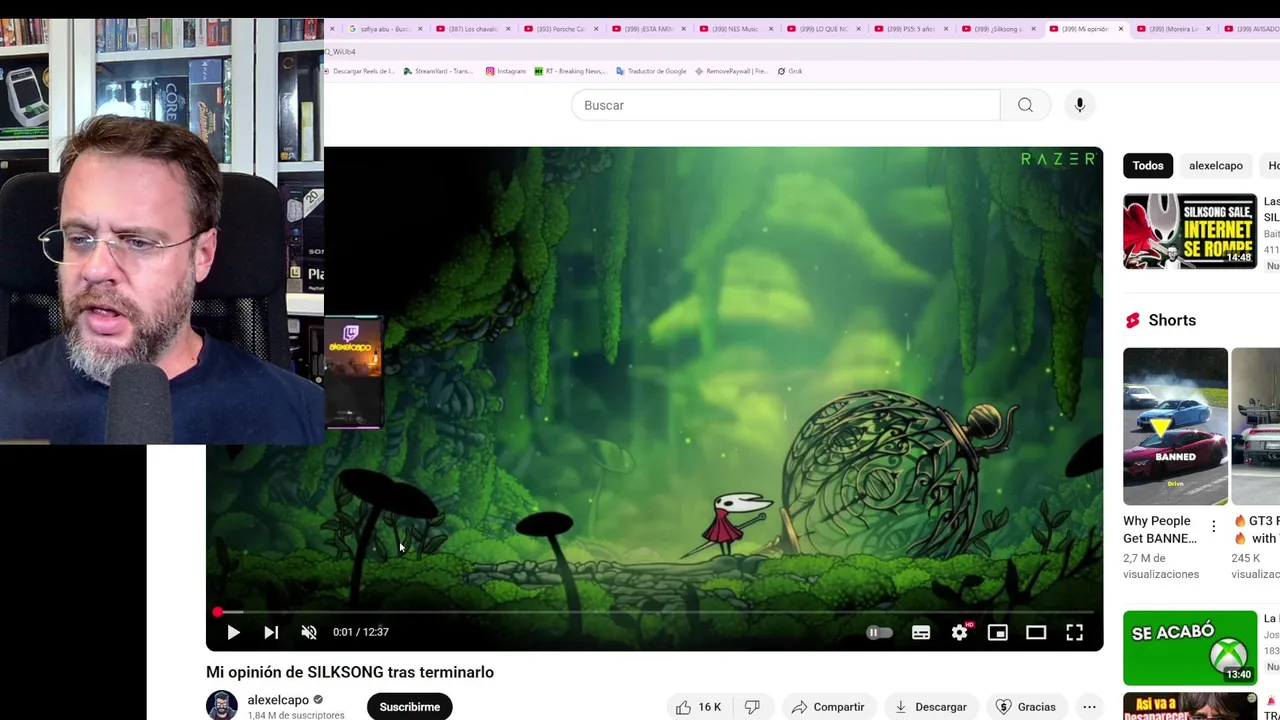Click the 1,84 M de suscriptores text
Screen dimensions: 1280x720
(x=296, y=715)
